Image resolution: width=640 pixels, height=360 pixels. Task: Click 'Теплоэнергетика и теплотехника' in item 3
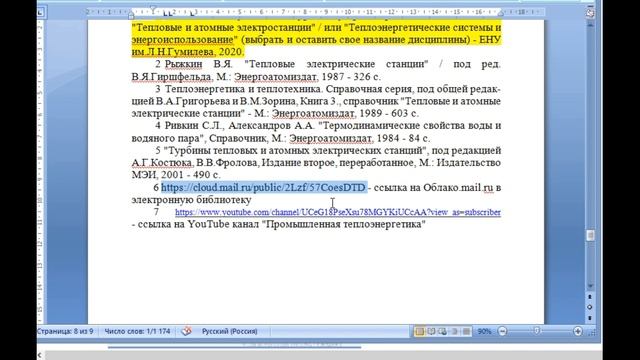click(242, 89)
